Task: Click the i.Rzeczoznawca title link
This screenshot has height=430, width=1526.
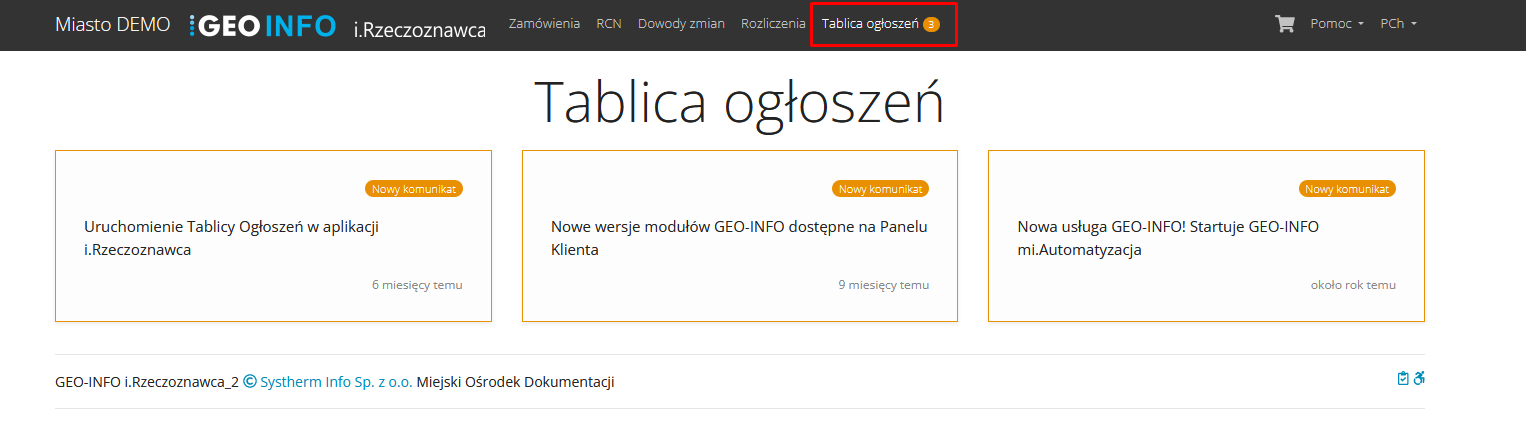Action: (x=419, y=30)
